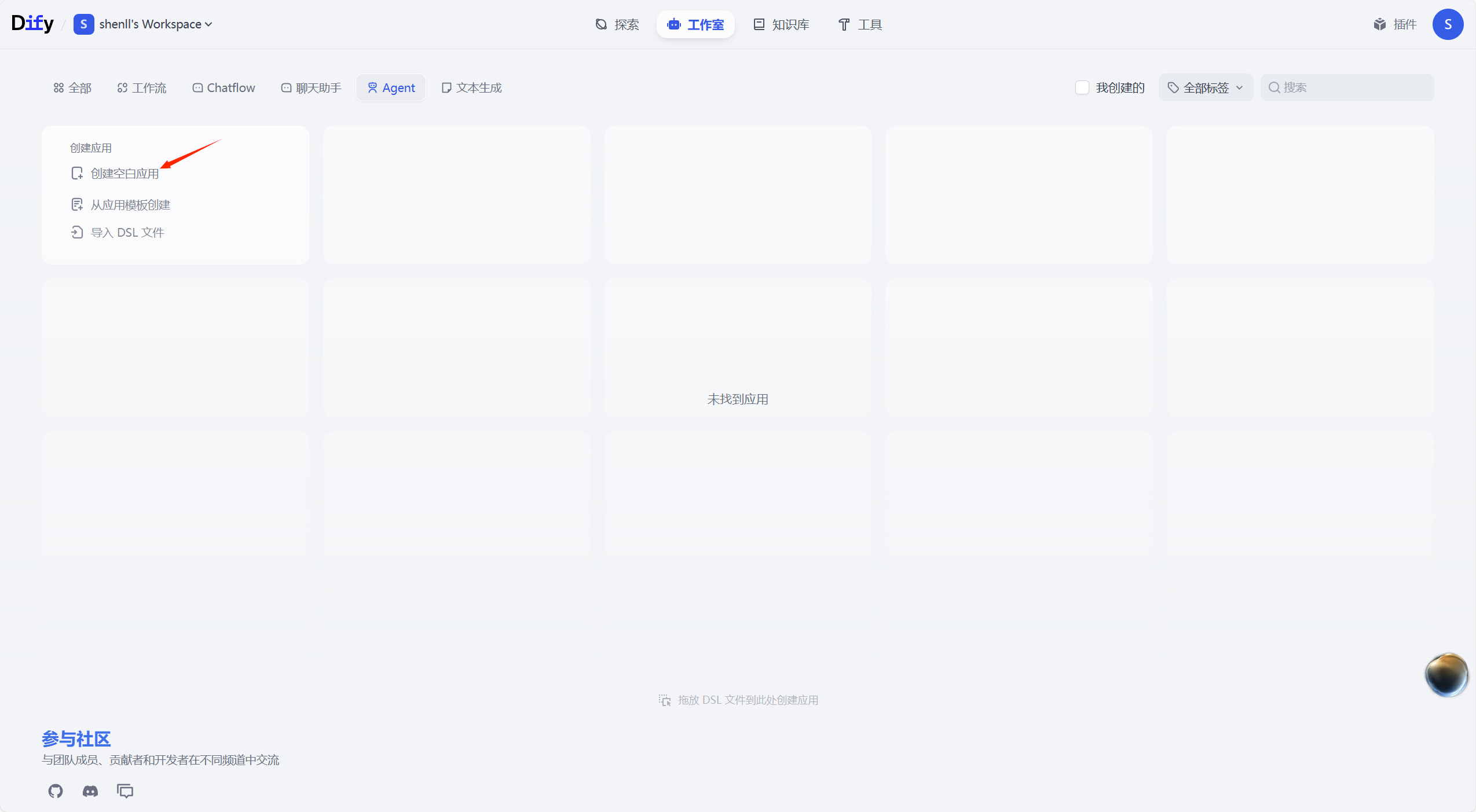Enable the 我创建的 checkbox
The height and width of the screenshot is (812, 1476).
(x=1082, y=87)
